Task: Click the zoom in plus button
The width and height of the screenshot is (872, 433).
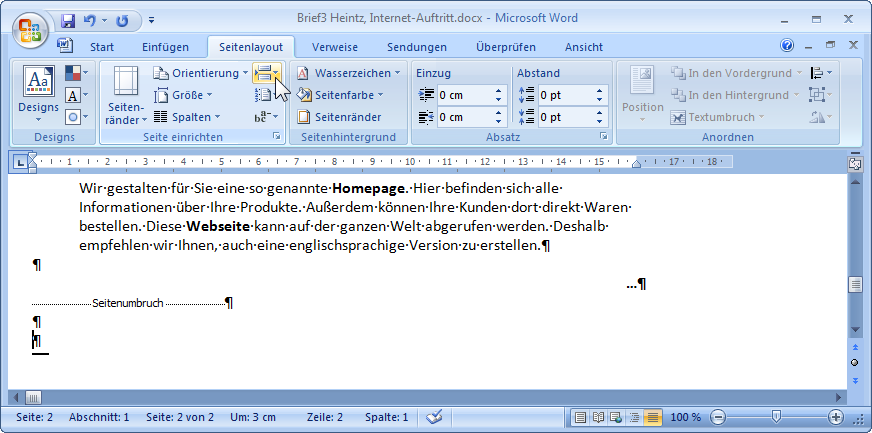Action: 835,417
